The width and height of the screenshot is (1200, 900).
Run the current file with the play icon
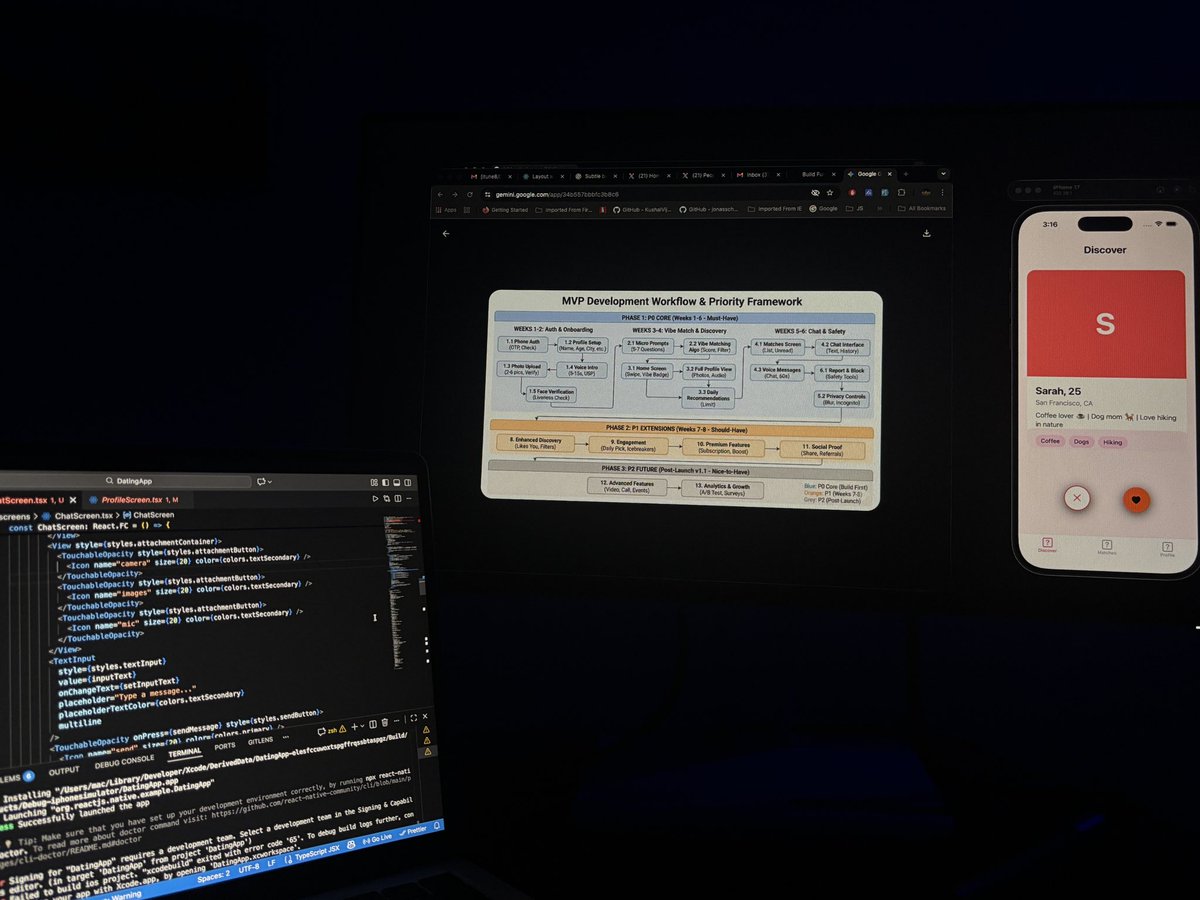[x=375, y=498]
